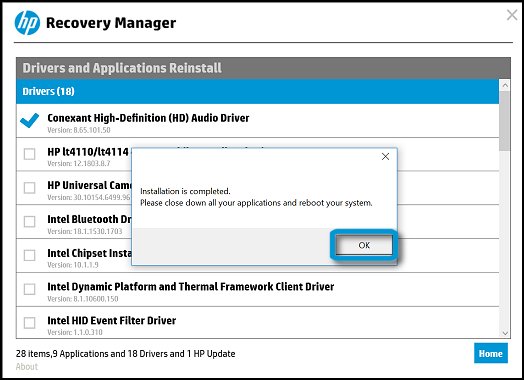Click the driver list scrollbar thumb
Viewport: 524px width, 380px height.
coord(505,121)
